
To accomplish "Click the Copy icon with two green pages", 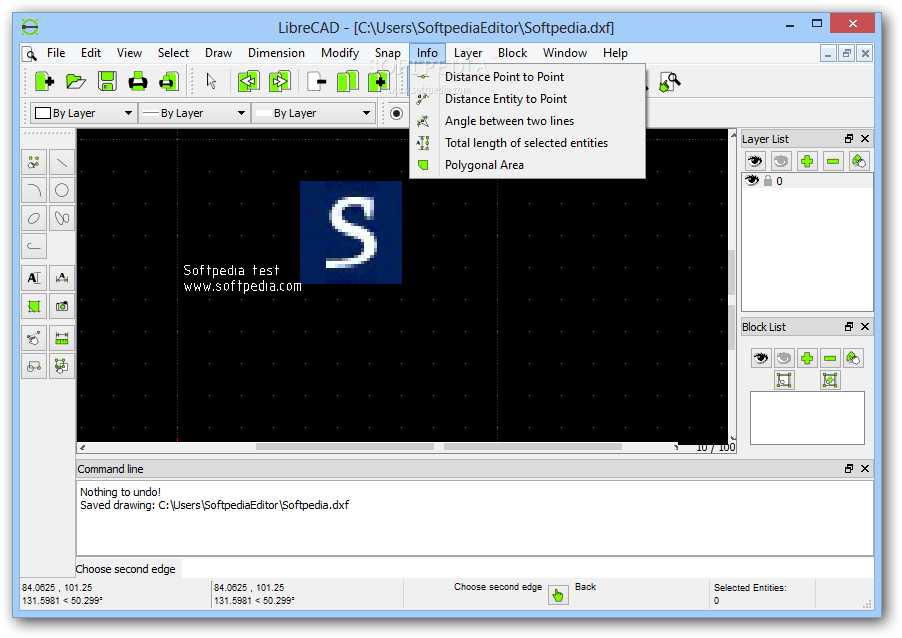I will coord(347,82).
